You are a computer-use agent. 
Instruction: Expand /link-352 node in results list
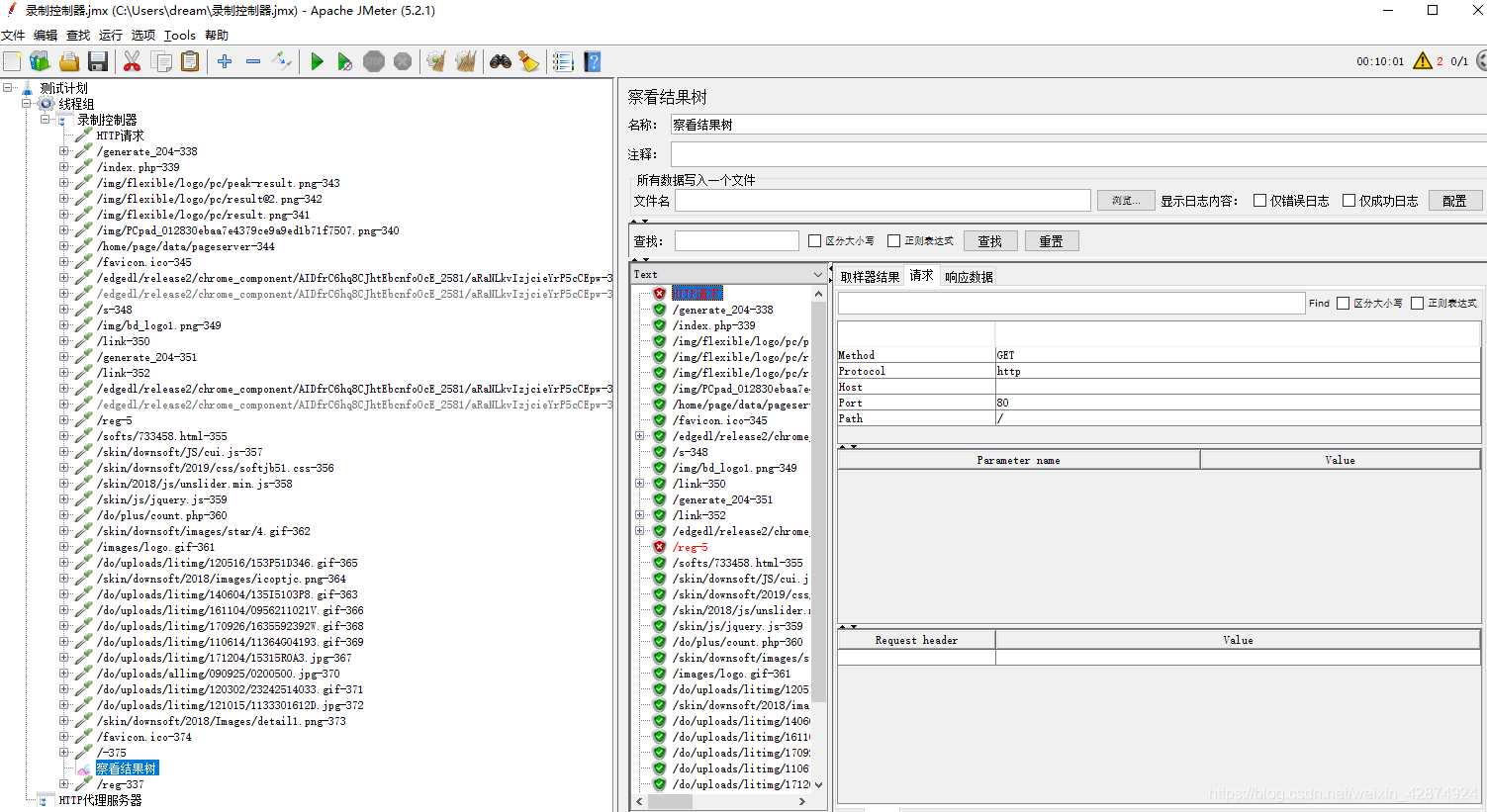tap(640, 515)
